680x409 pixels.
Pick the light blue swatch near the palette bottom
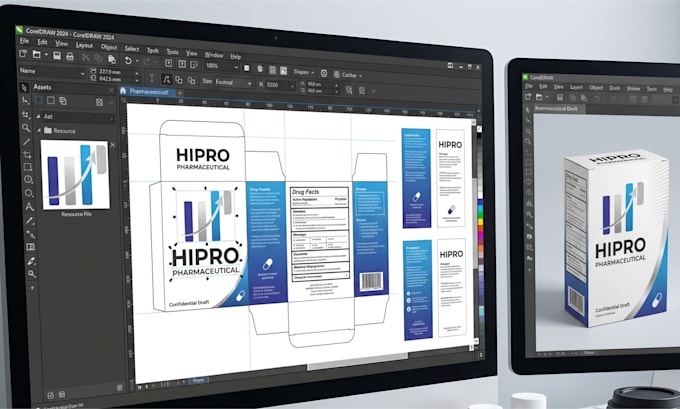coord(482,311)
